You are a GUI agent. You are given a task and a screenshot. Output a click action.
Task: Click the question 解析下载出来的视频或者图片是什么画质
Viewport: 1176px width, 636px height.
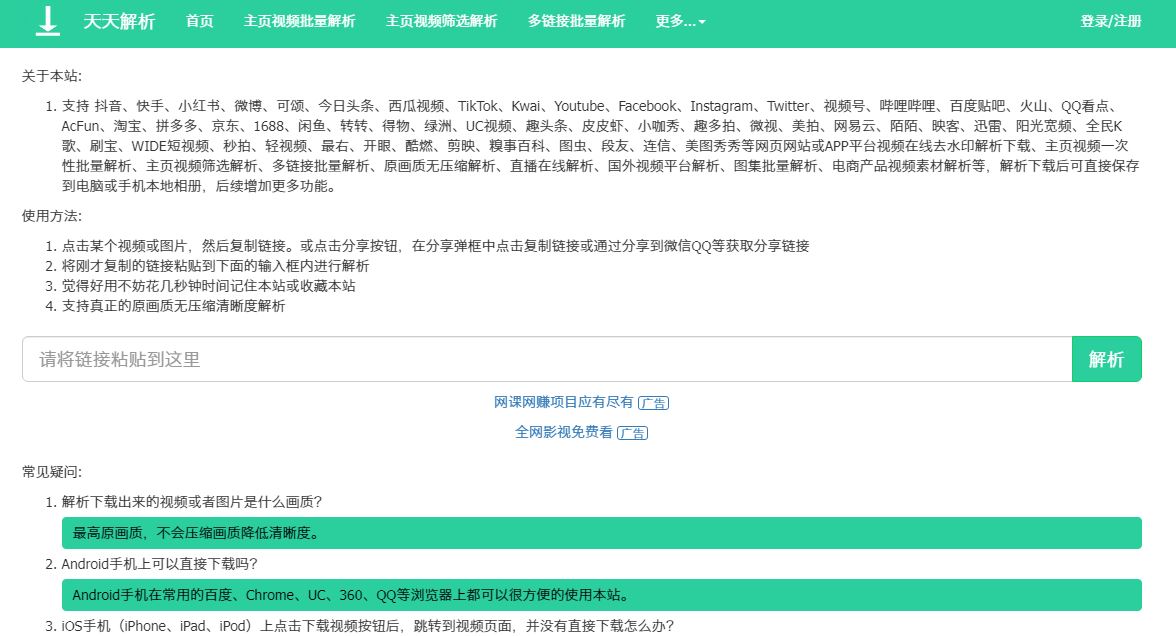point(192,501)
